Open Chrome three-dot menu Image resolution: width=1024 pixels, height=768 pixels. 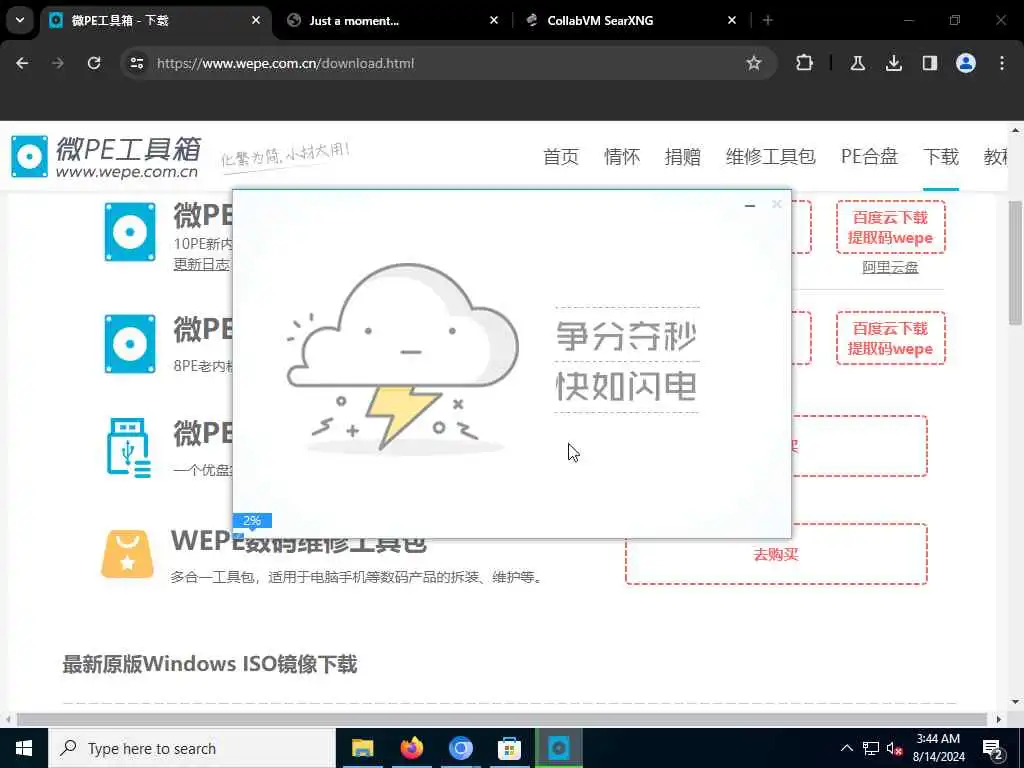point(1002,63)
